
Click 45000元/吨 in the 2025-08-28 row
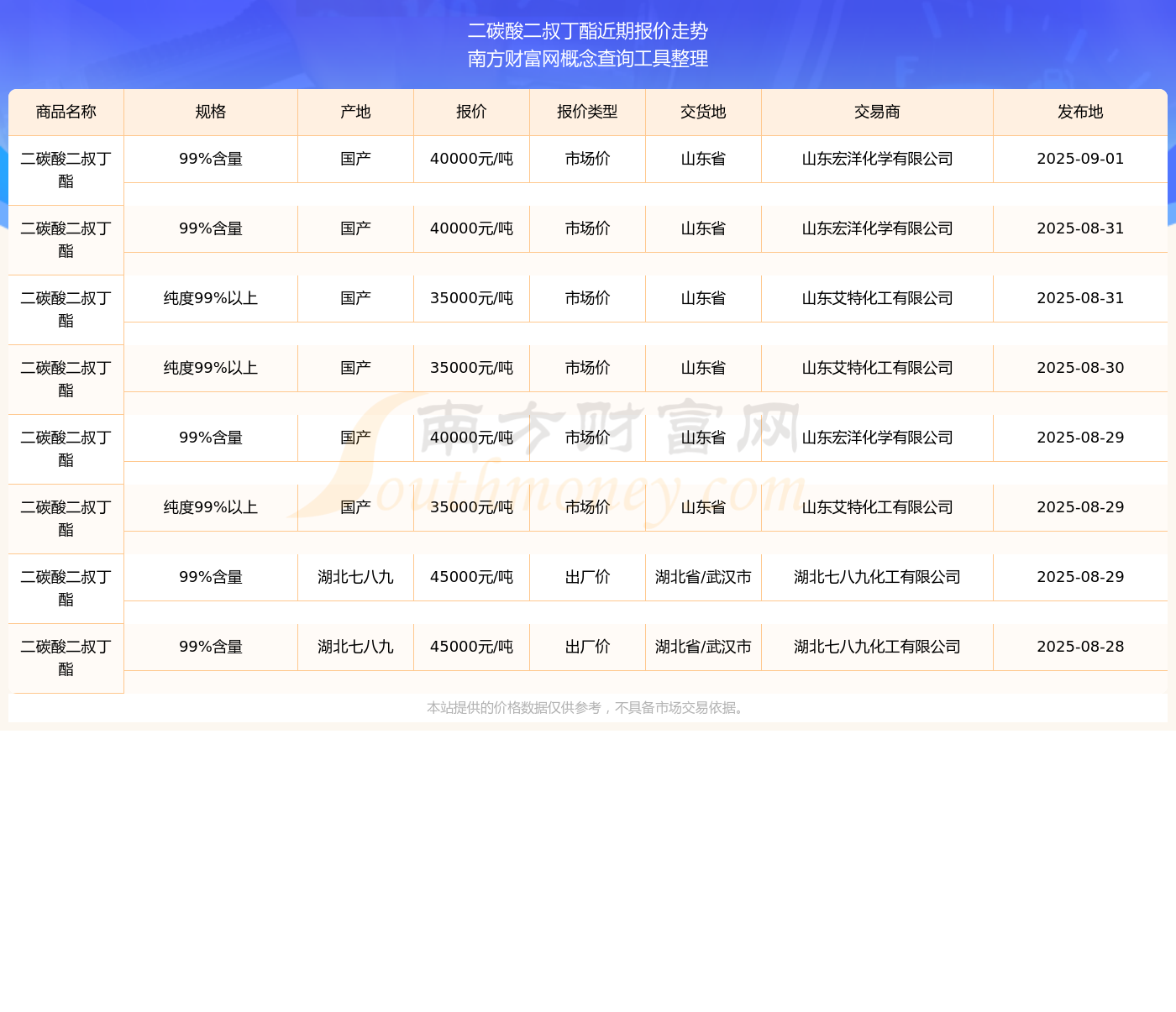pyautogui.click(x=472, y=647)
